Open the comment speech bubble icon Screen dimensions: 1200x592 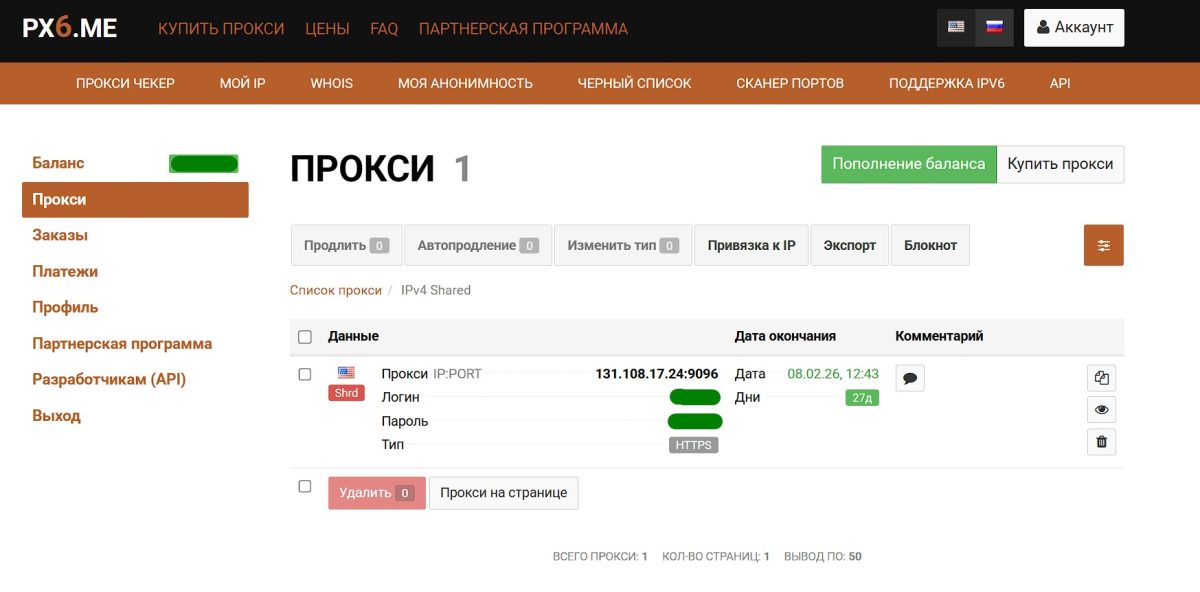909,378
